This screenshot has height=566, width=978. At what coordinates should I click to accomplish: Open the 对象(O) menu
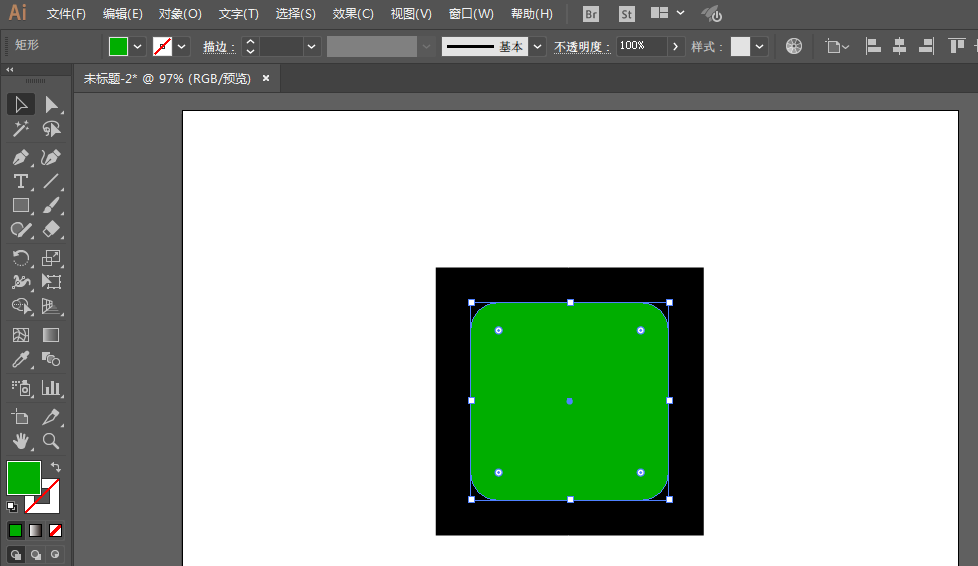pyautogui.click(x=180, y=14)
